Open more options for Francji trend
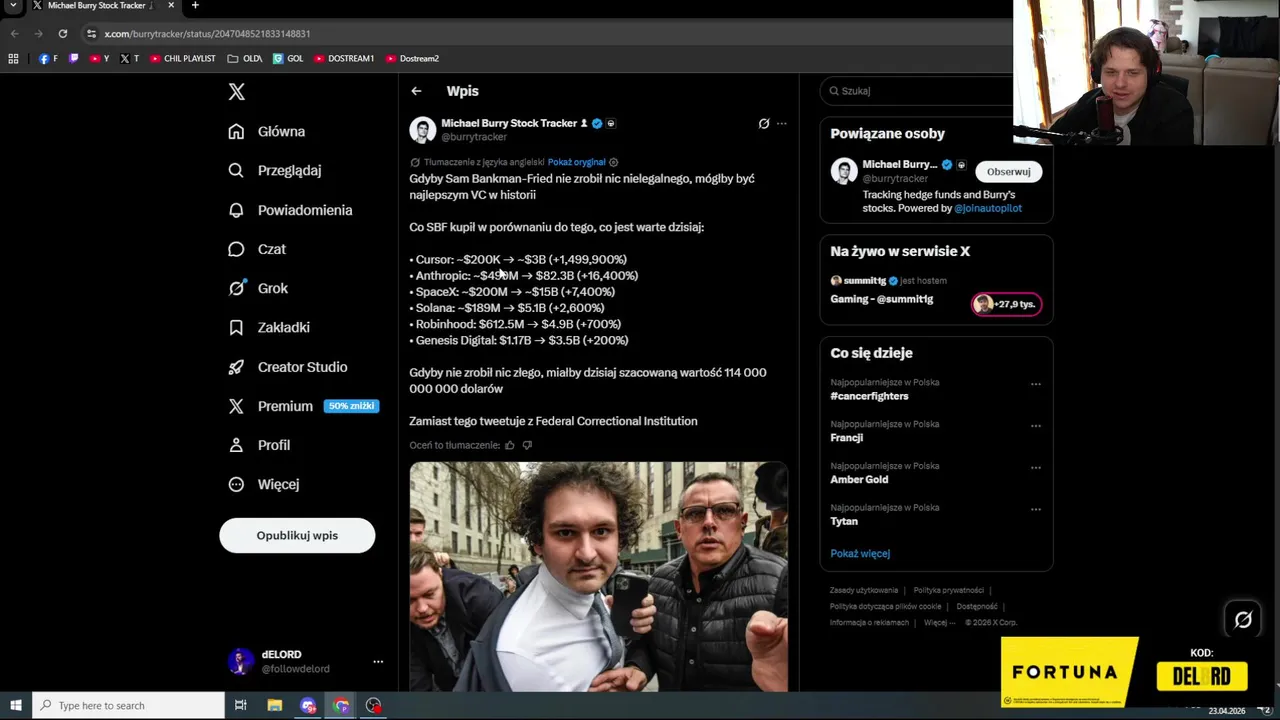Image resolution: width=1280 pixels, height=720 pixels. 1035,426
